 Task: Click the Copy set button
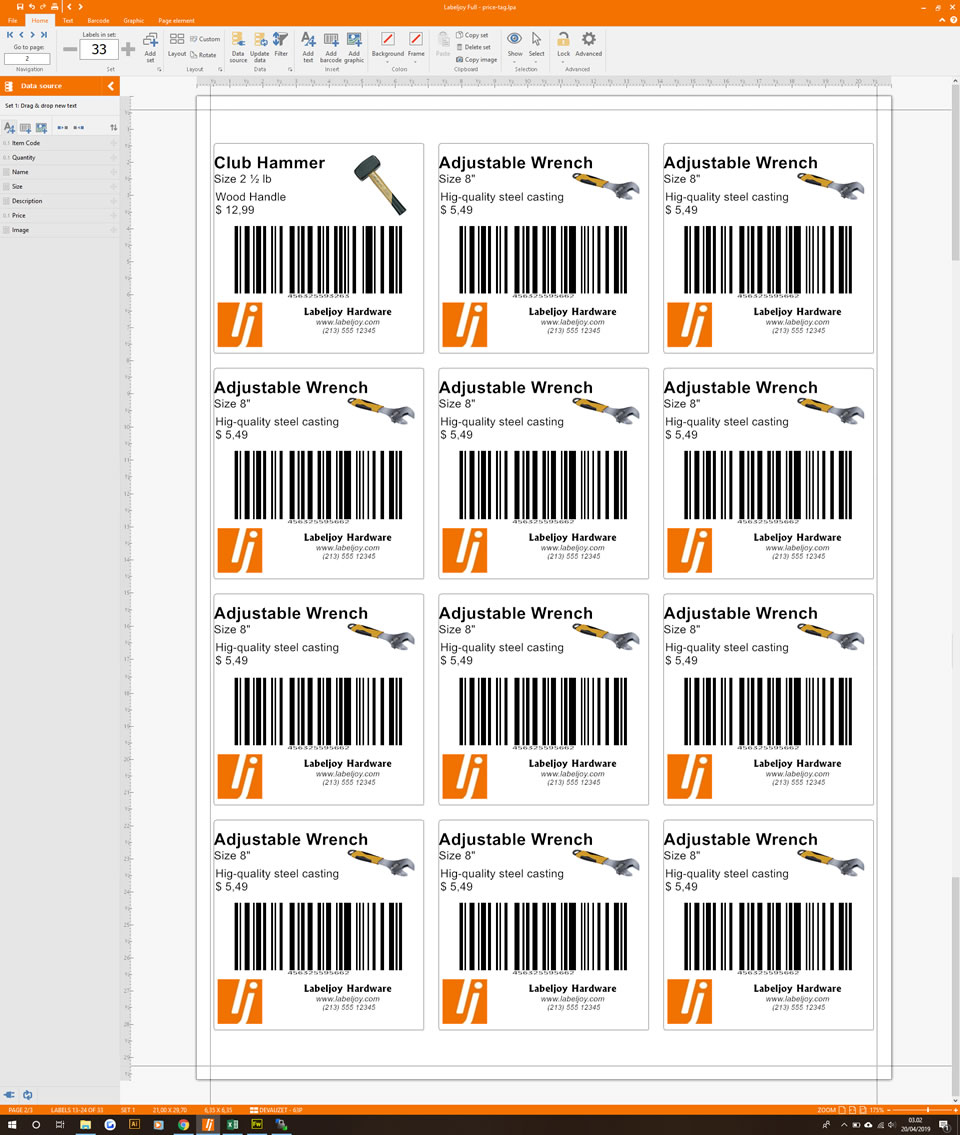click(473, 35)
